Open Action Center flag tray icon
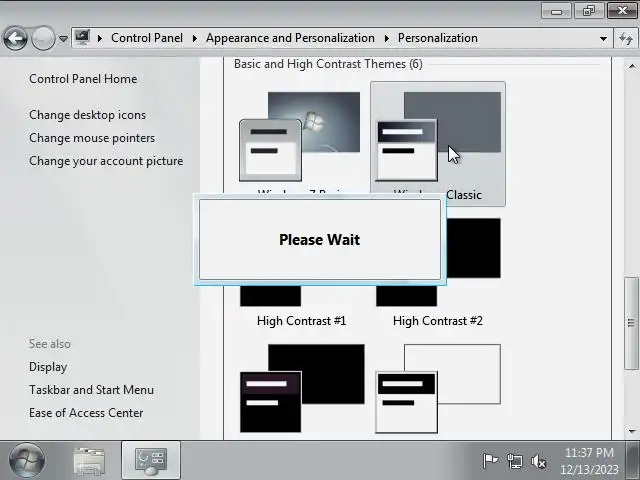Viewport: 640px width, 480px height. (x=490, y=461)
